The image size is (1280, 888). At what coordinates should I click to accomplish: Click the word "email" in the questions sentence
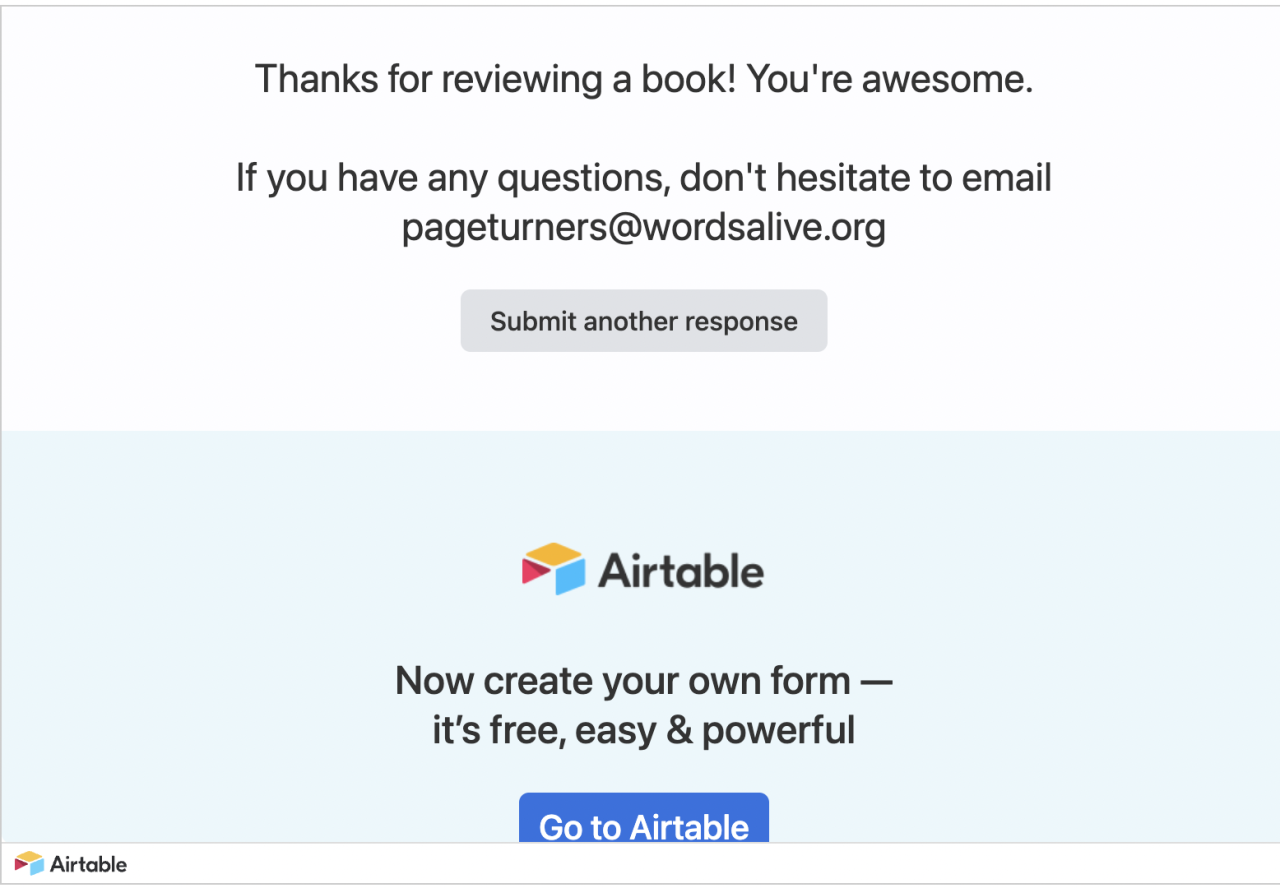pos(1007,178)
